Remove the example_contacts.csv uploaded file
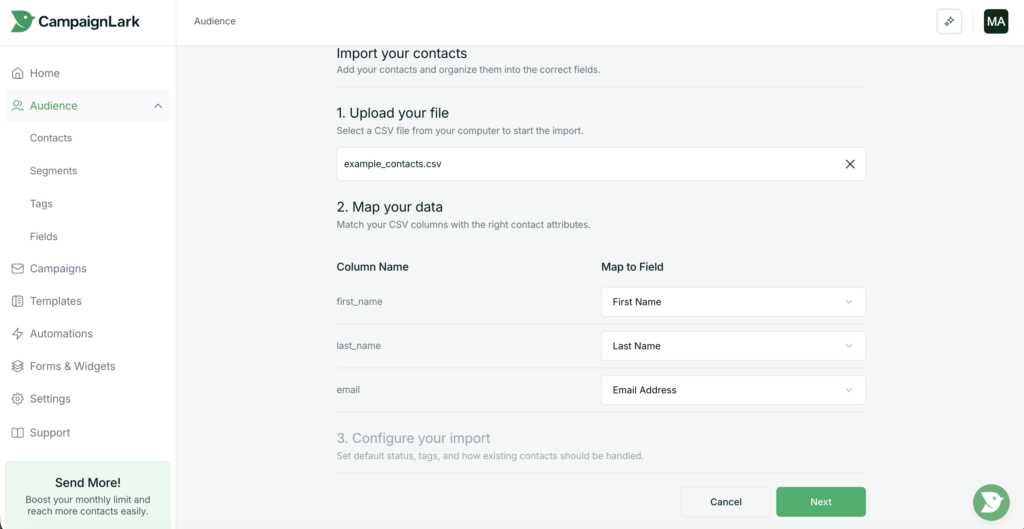Image resolution: width=1024 pixels, height=529 pixels. 850,164
